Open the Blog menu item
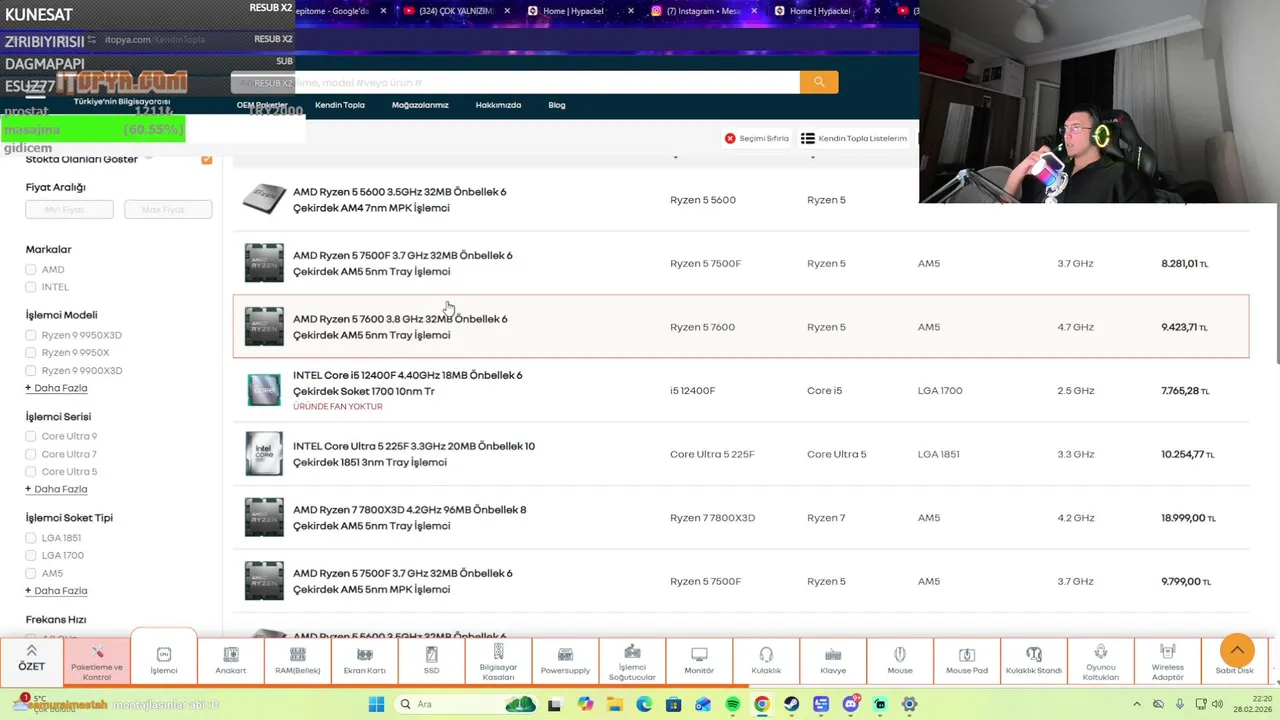Screen dimensions: 1280x720 [557, 105]
